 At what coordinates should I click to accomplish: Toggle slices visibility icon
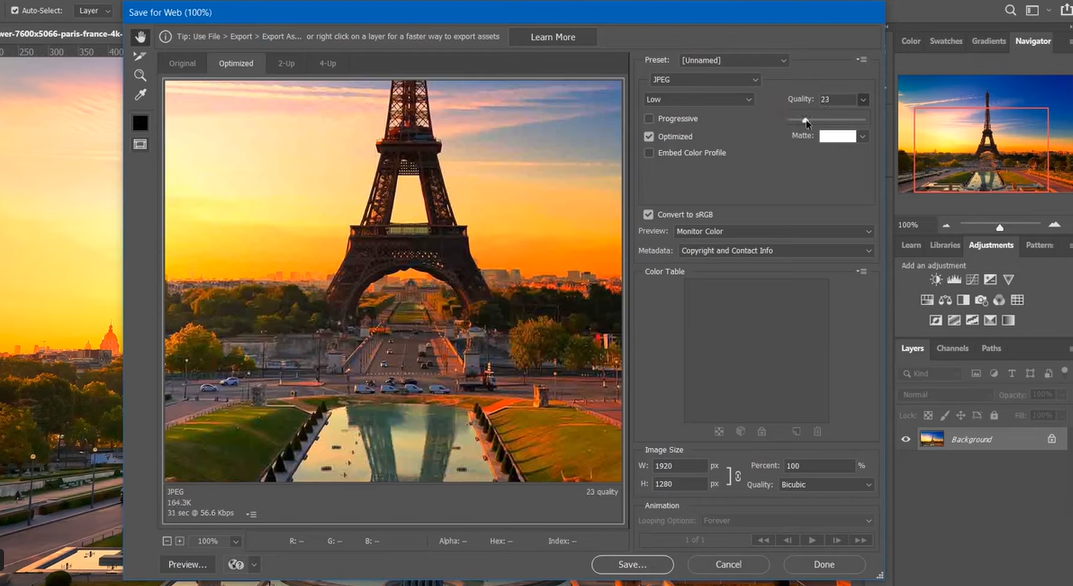(x=140, y=144)
